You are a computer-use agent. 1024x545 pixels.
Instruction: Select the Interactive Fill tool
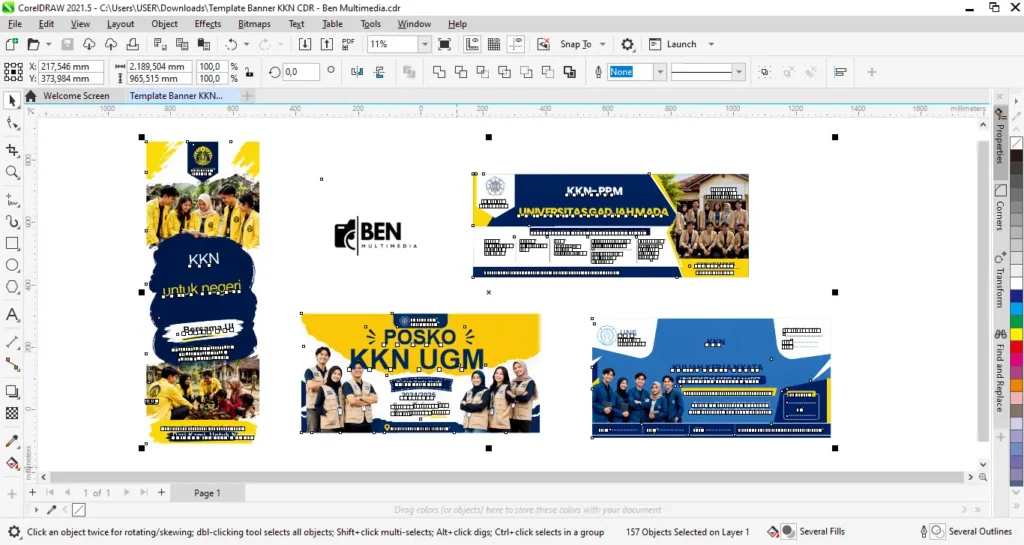pyautogui.click(x=12, y=463)
